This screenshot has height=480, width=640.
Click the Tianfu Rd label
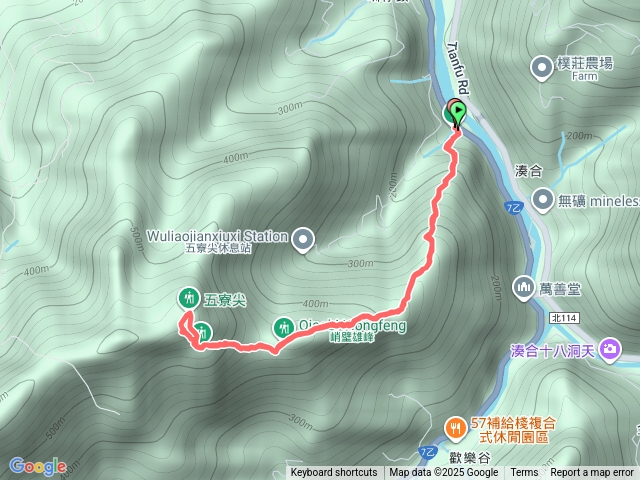pos(459,68)
